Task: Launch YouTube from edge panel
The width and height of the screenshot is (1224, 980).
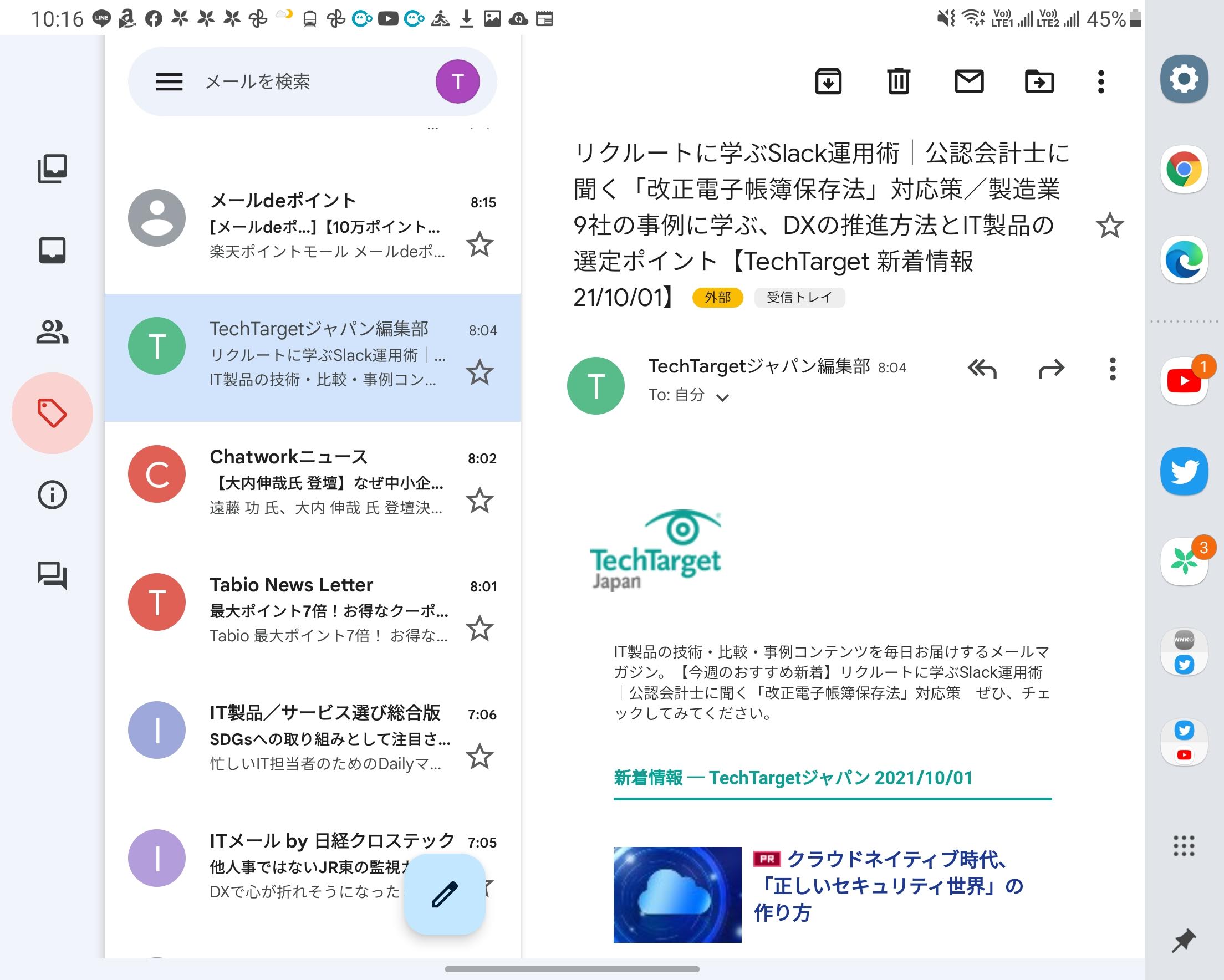Action: (1184, 380)
